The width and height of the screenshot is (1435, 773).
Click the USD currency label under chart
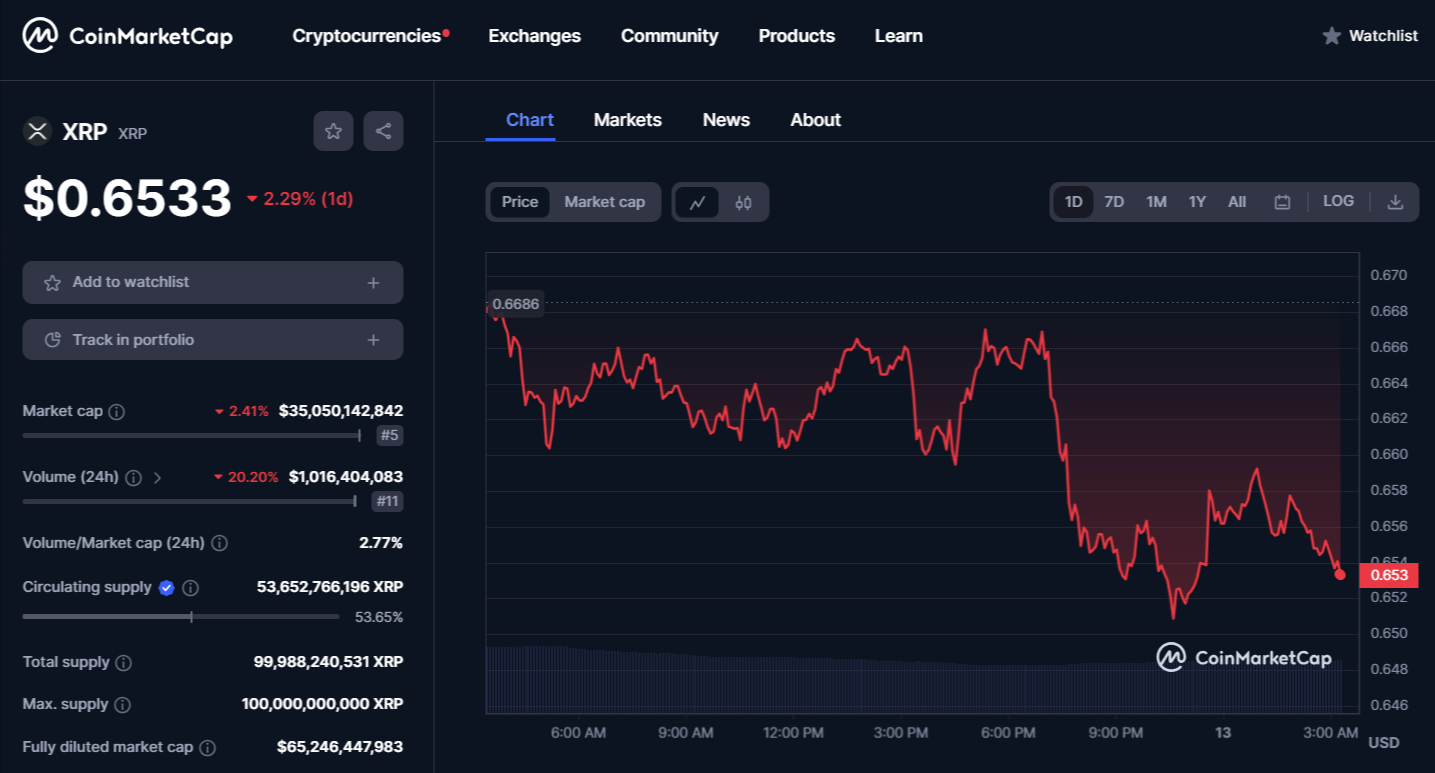pos(1383,743)
